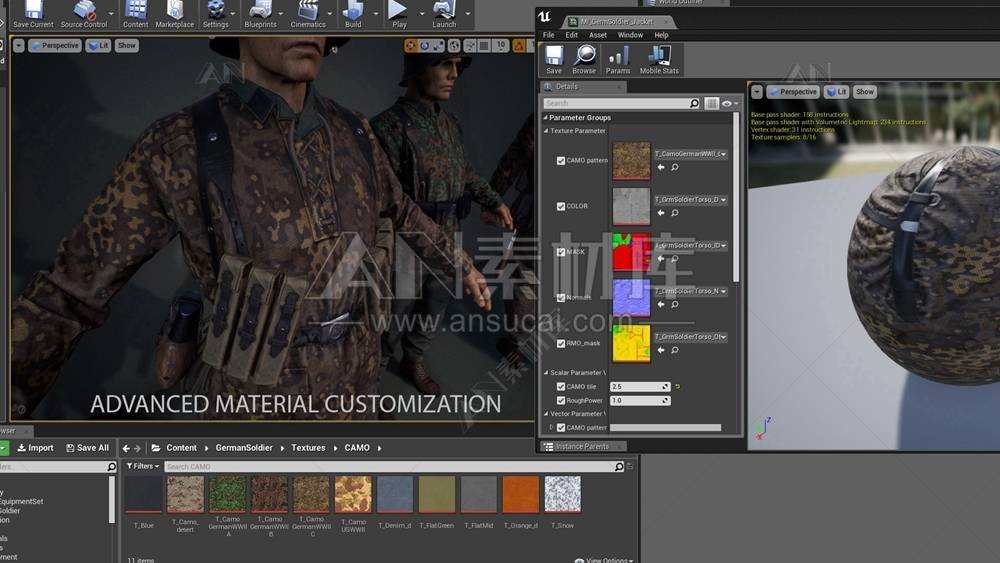Toggle the COLOR texture parameter checkbox

561,207
